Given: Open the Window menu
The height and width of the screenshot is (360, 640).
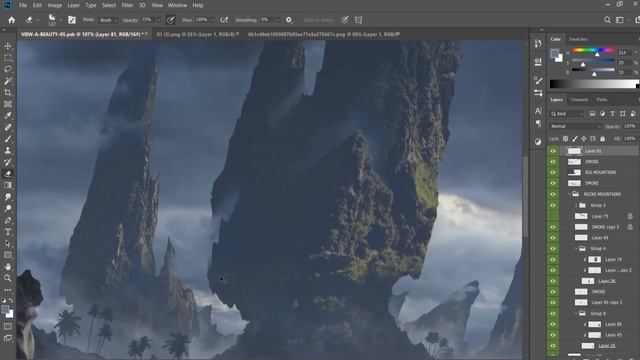Looking at the screenshot, I should coord(177,5).
